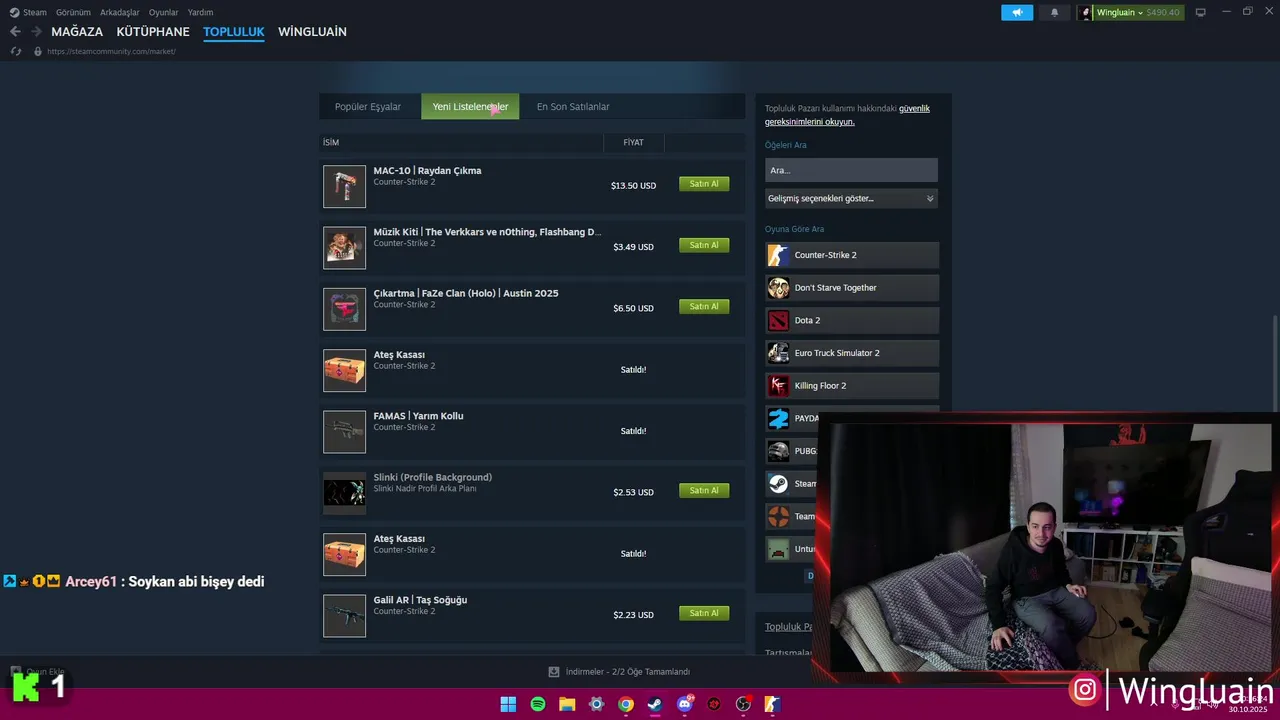Buy the Galil AR Taş Soğuğu
Image resolution: width=1280 pixels, height=720 pixels.
[x=704, y=613]
